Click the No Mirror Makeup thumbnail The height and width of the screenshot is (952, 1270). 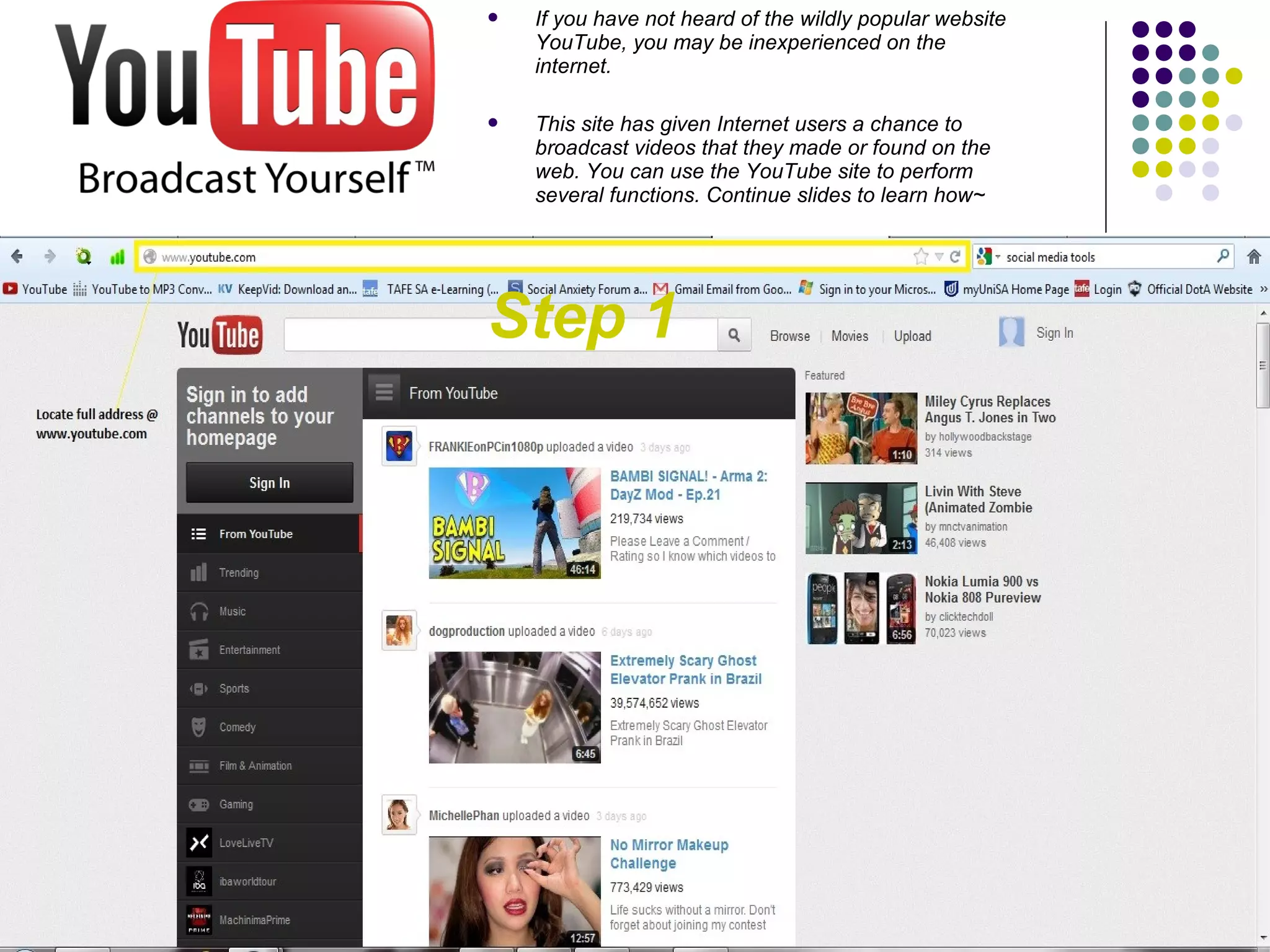pyautogui.click(x=515, y=891)
